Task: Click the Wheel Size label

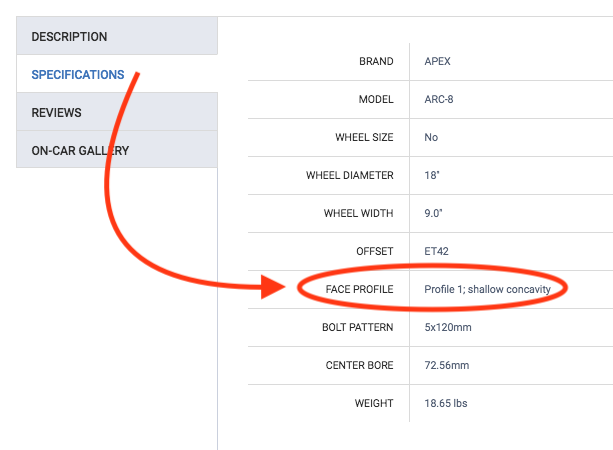Action: point(364,137)
